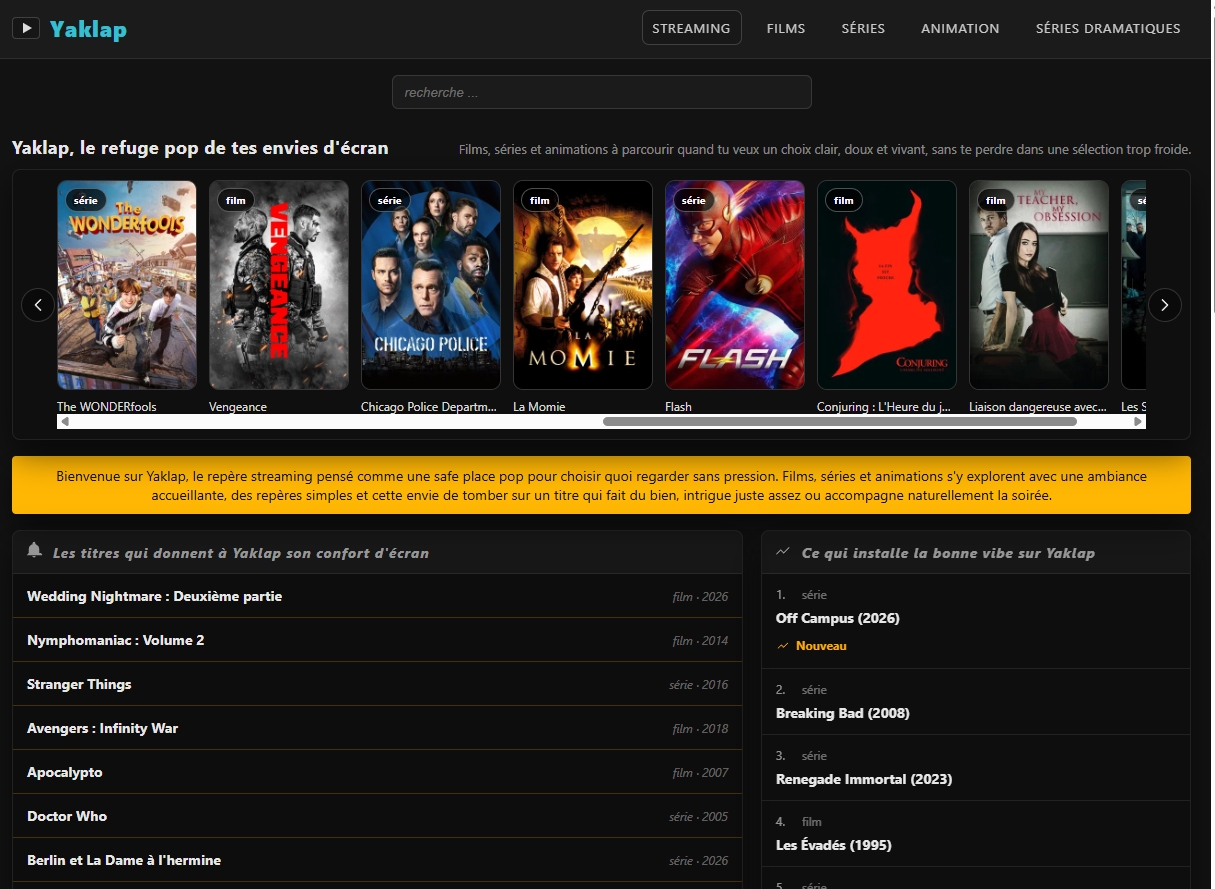This screenshot has height=889, width=1215.
Task: Click the trending icon beside bonne vibe heading
Action: click(783, 551)
